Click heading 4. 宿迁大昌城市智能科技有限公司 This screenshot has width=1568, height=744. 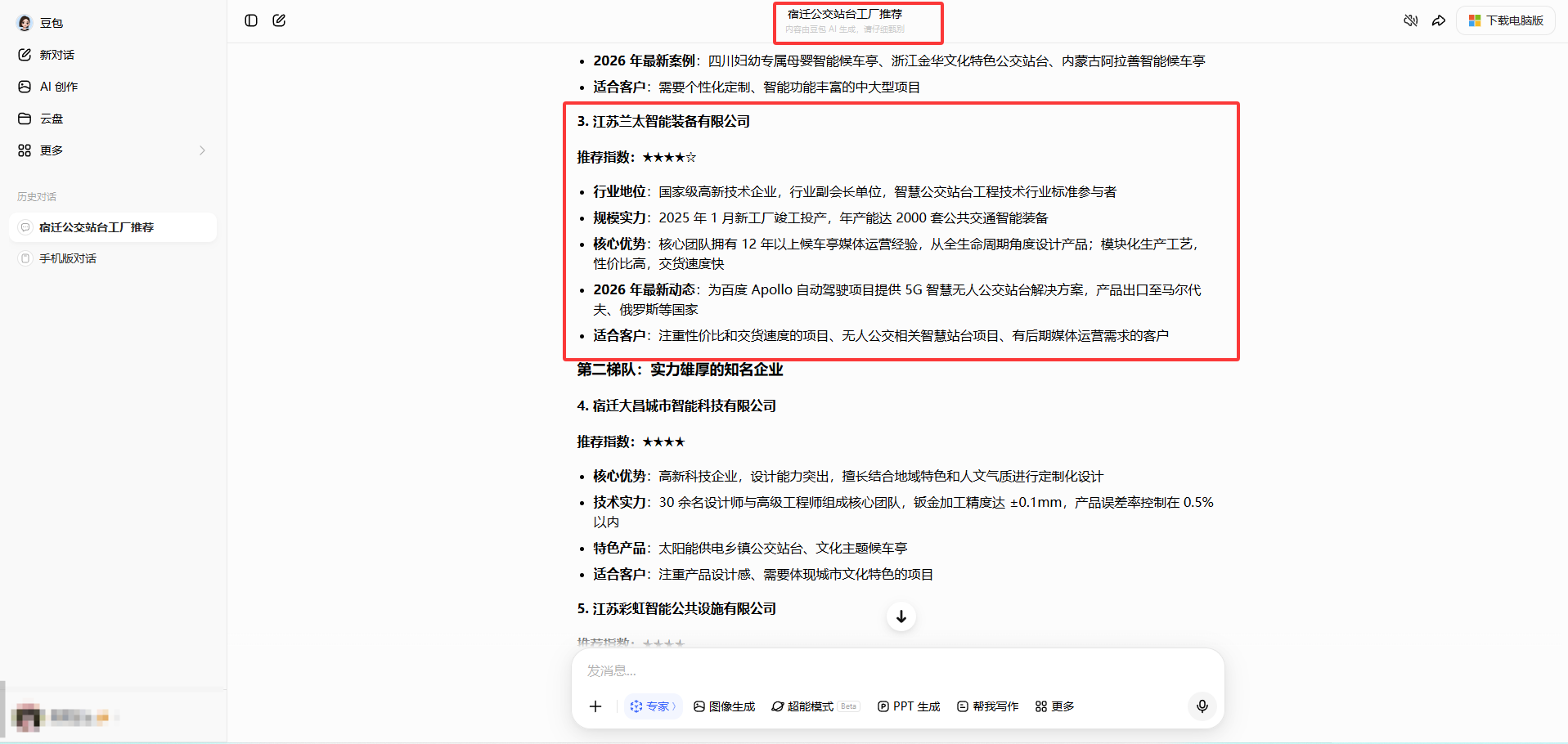tap(676, 406)
